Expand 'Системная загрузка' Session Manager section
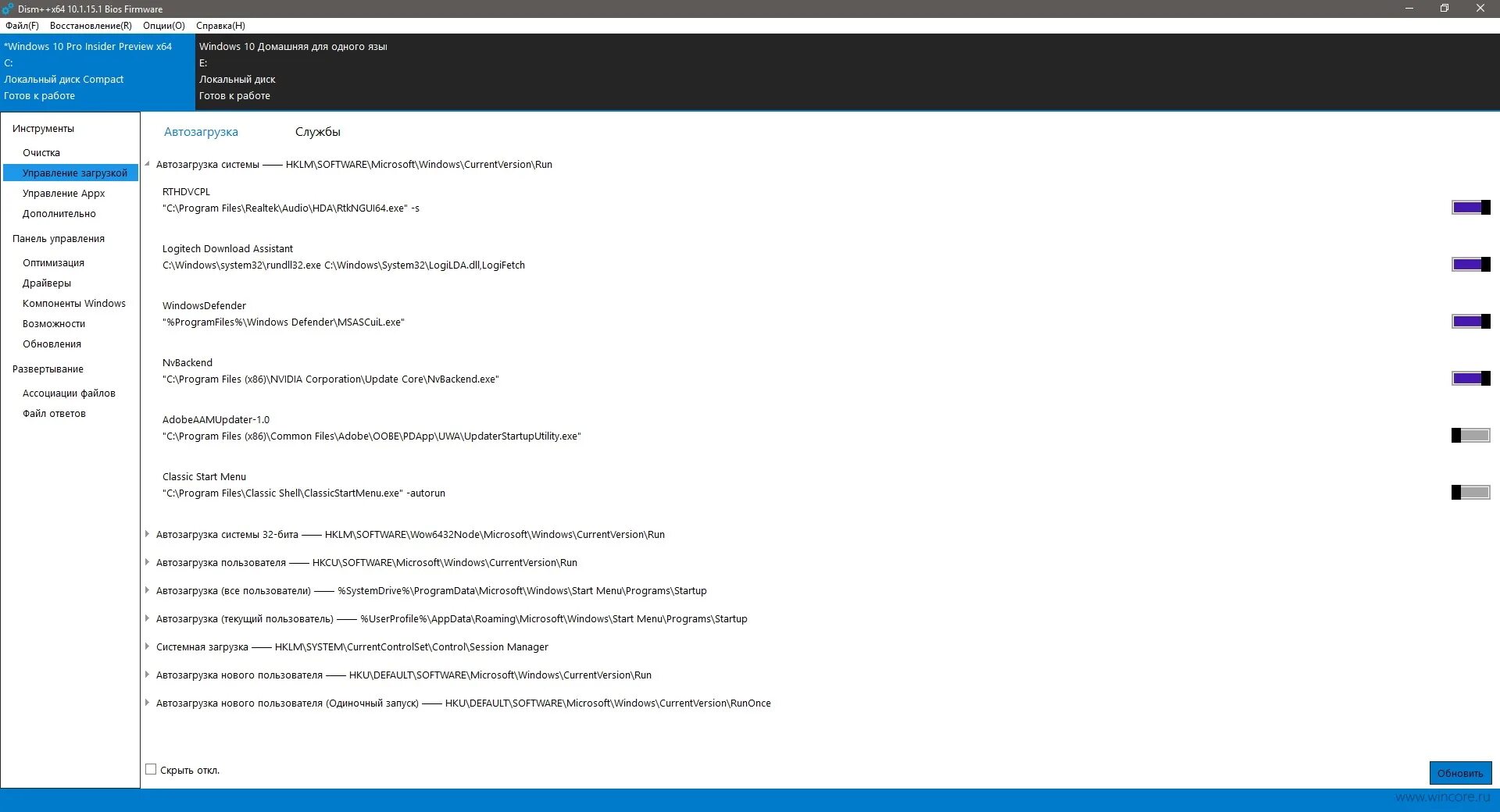 (147, 646)
